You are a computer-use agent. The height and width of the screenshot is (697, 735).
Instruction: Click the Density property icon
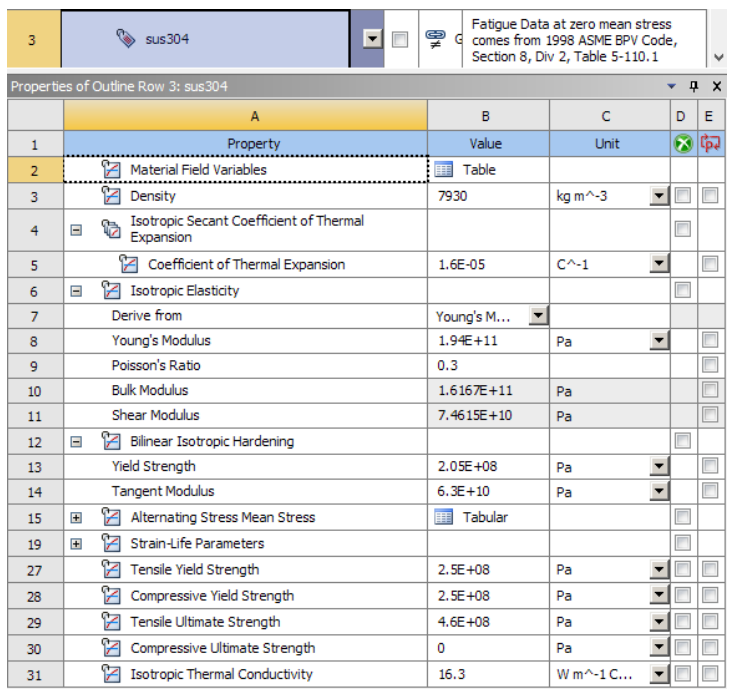click(111, 195)
